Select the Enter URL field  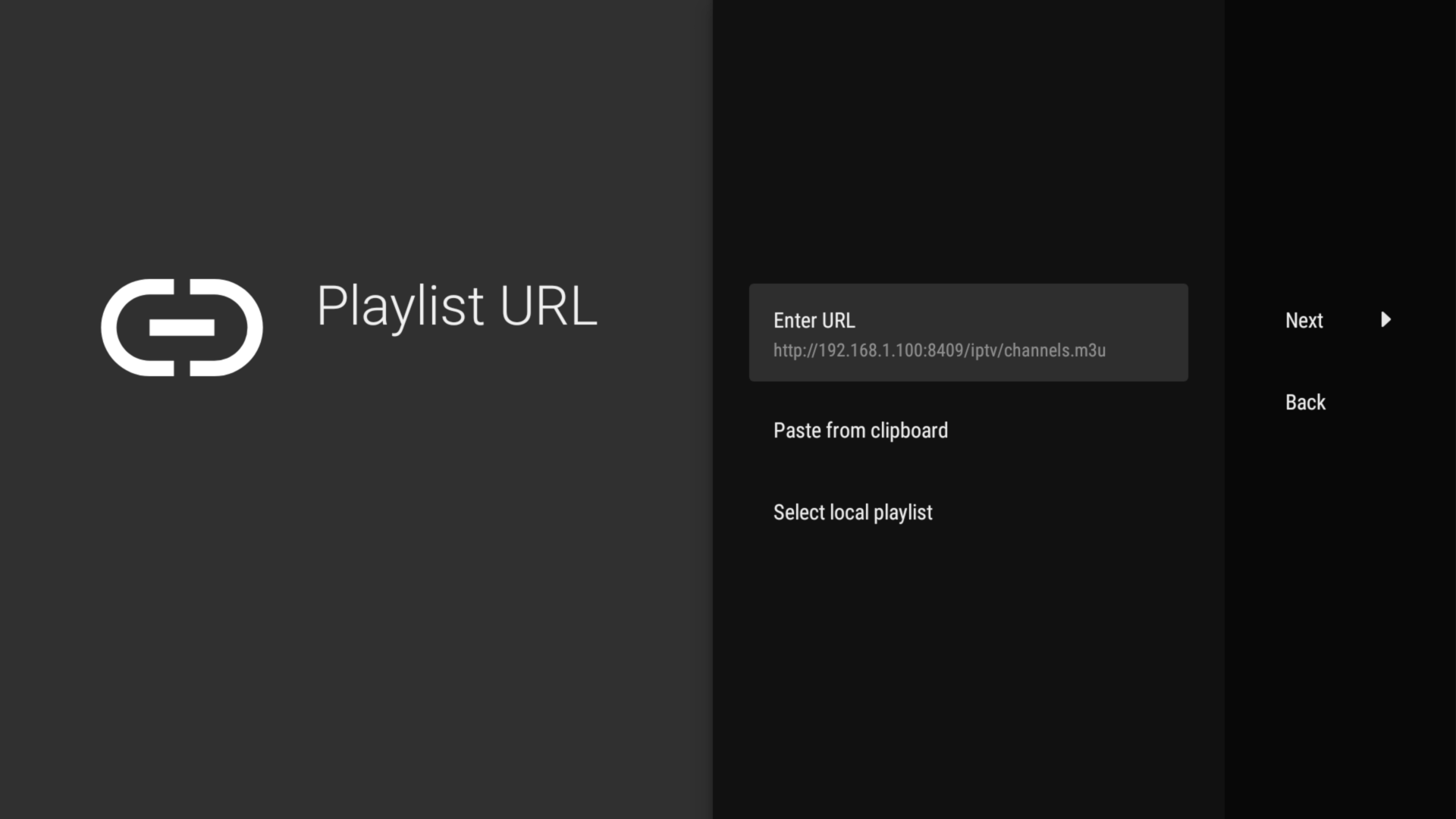968,332
